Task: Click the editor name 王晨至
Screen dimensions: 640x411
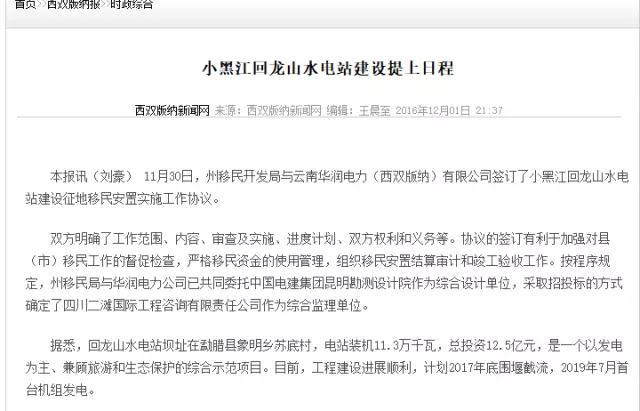Action: 374,110
